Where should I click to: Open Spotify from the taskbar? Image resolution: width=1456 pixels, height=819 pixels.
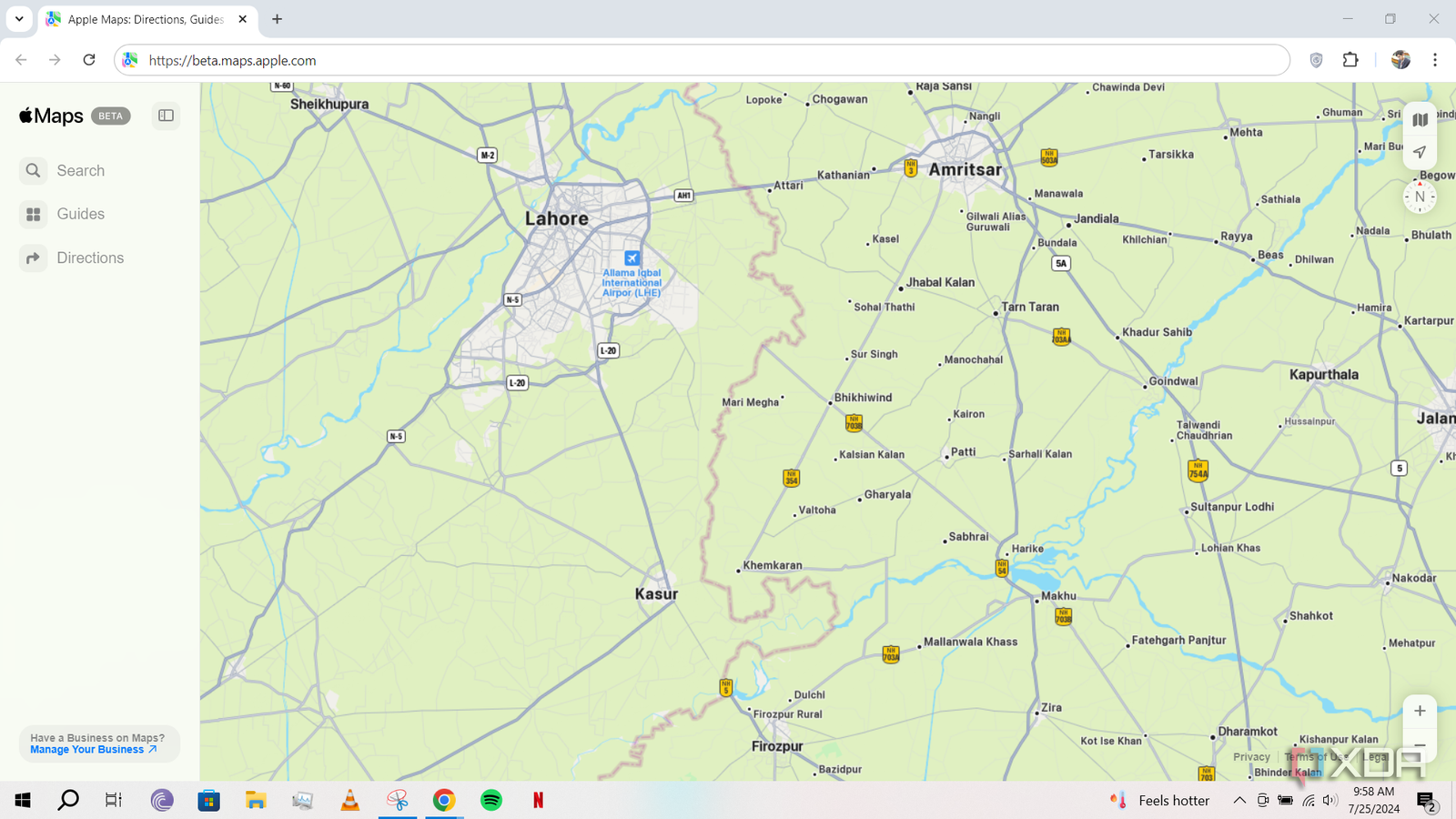tap(491, 800)
